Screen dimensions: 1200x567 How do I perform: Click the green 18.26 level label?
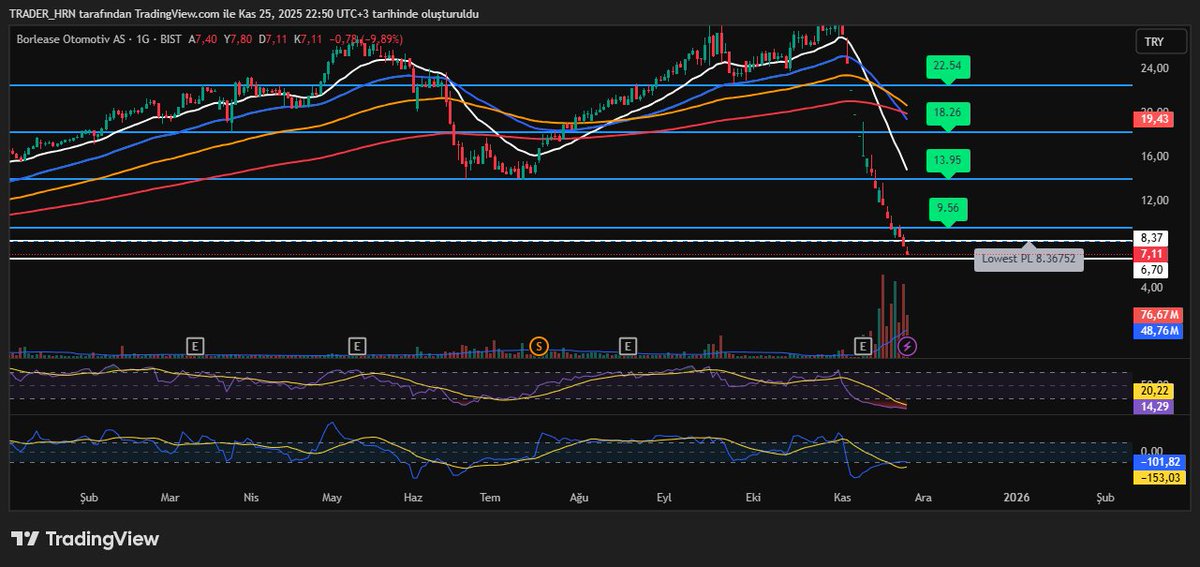(x=946, y=113)
